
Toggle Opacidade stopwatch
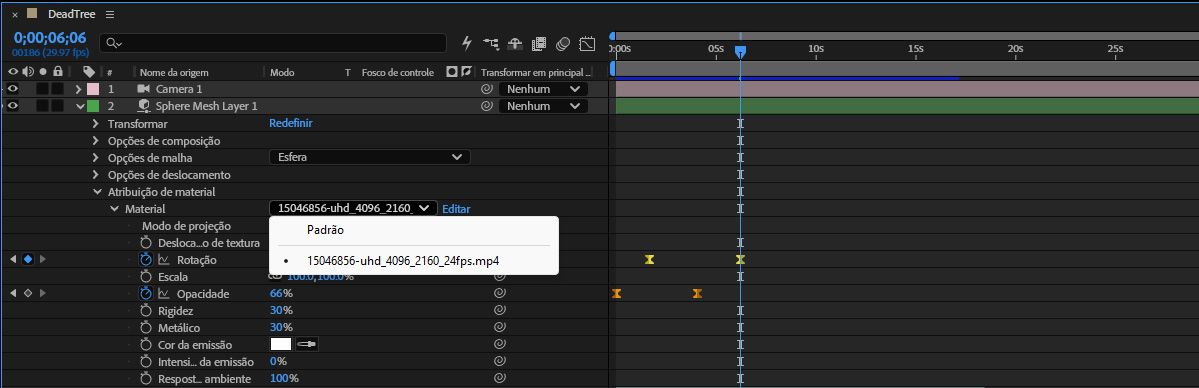(146, 293)
